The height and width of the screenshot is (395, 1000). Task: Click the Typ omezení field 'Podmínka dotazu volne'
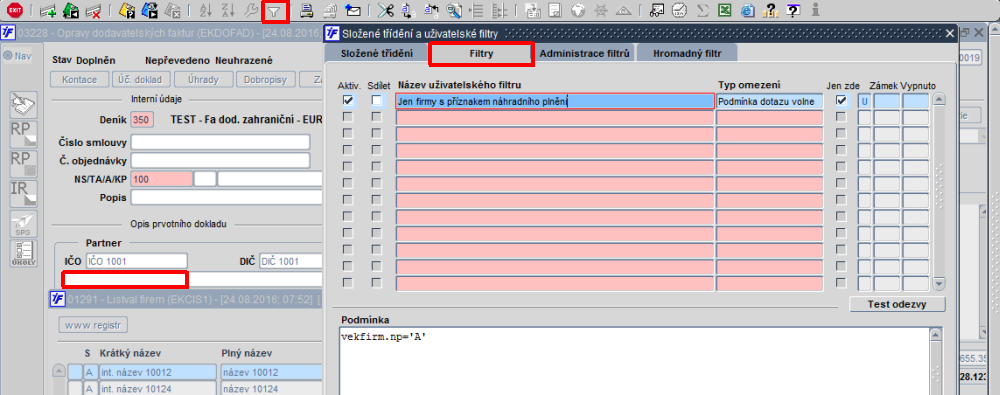[769, 101]
